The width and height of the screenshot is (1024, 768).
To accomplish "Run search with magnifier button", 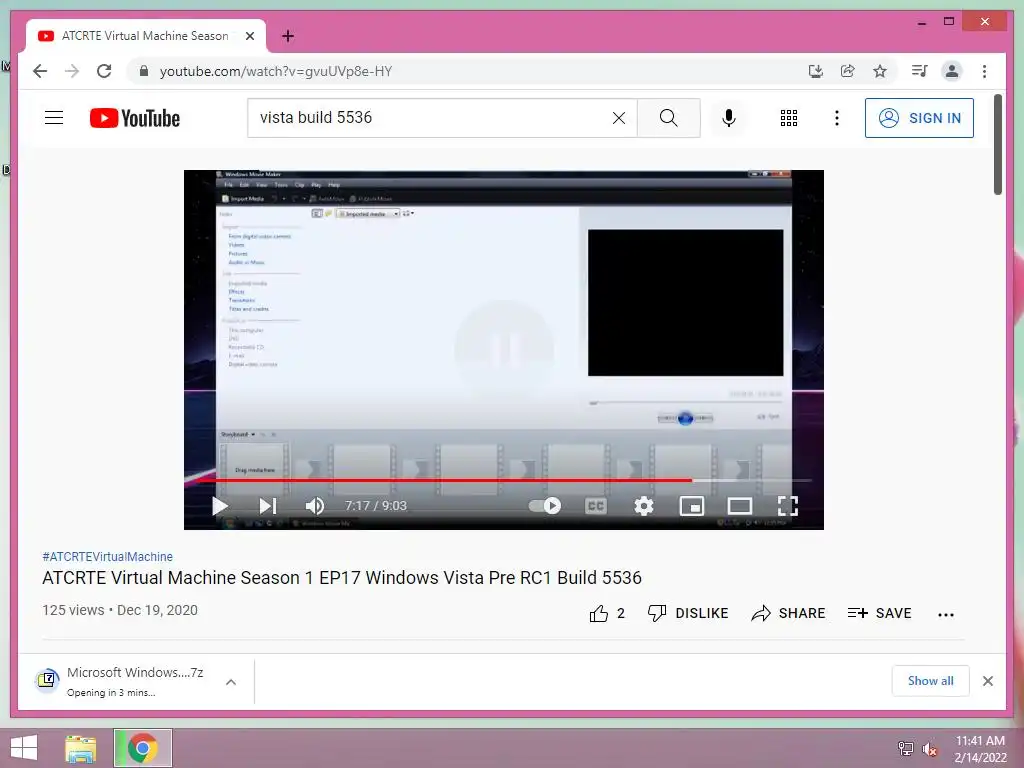I will pyautogui.click(x=668, y=118).
